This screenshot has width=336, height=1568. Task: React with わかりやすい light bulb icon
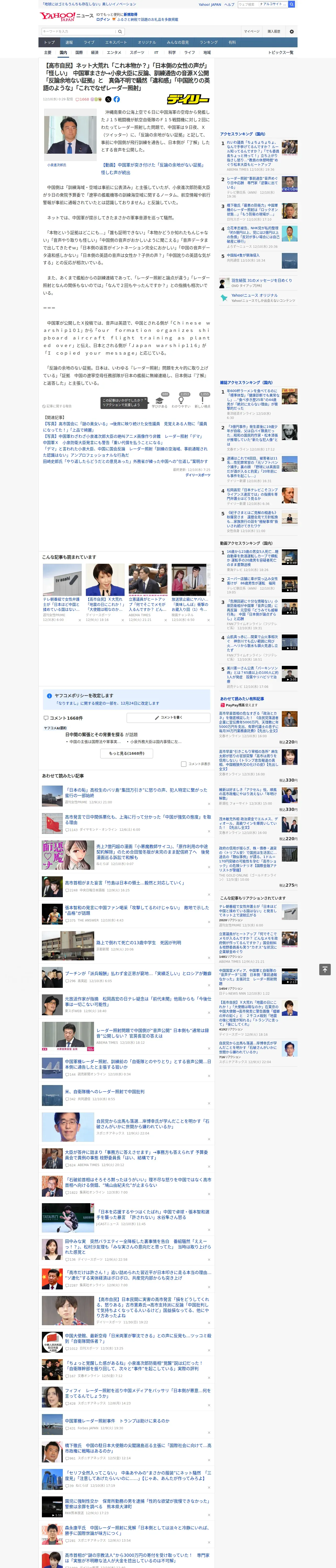(181, 401)
